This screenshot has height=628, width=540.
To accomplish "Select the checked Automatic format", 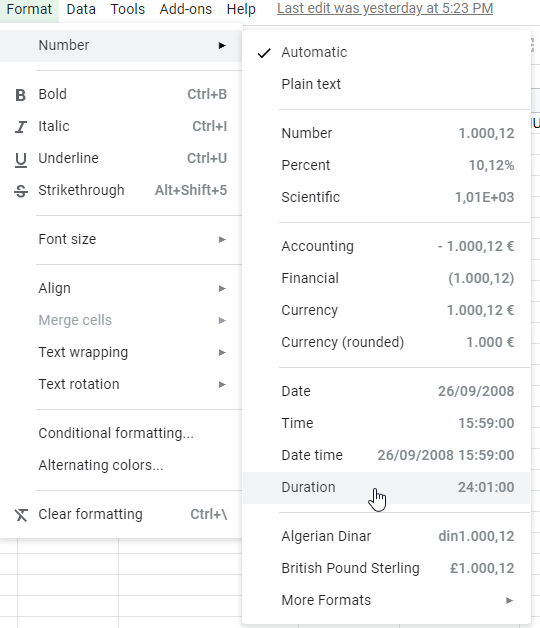I will pos(387,52).
